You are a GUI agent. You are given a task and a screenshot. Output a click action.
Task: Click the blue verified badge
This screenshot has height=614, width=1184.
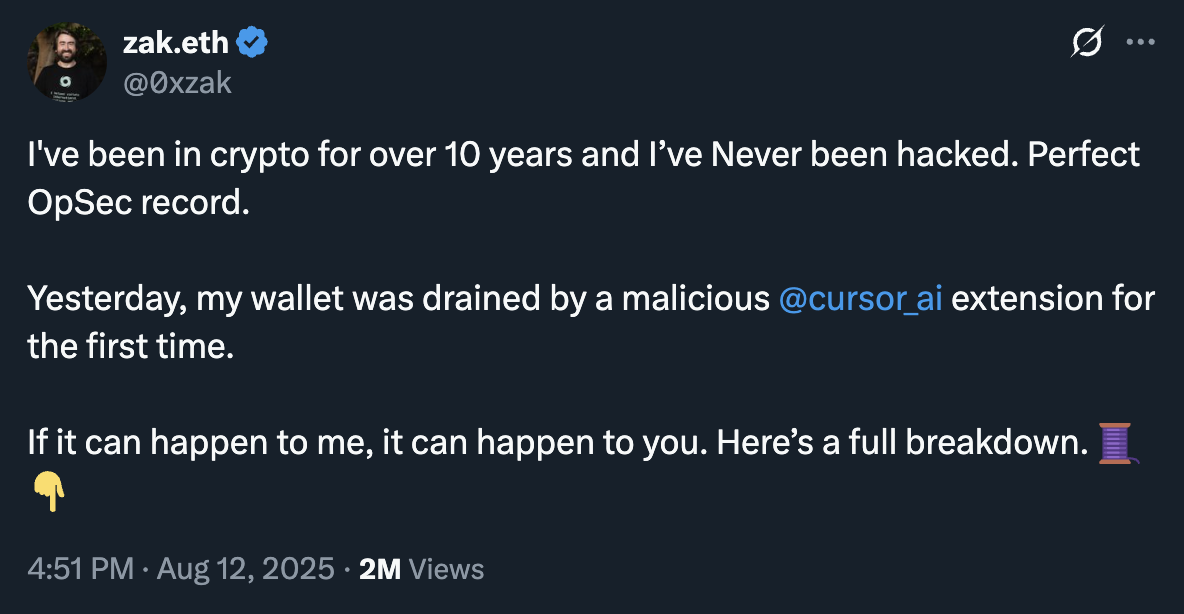pyautogui.click(x=252, y=42)
